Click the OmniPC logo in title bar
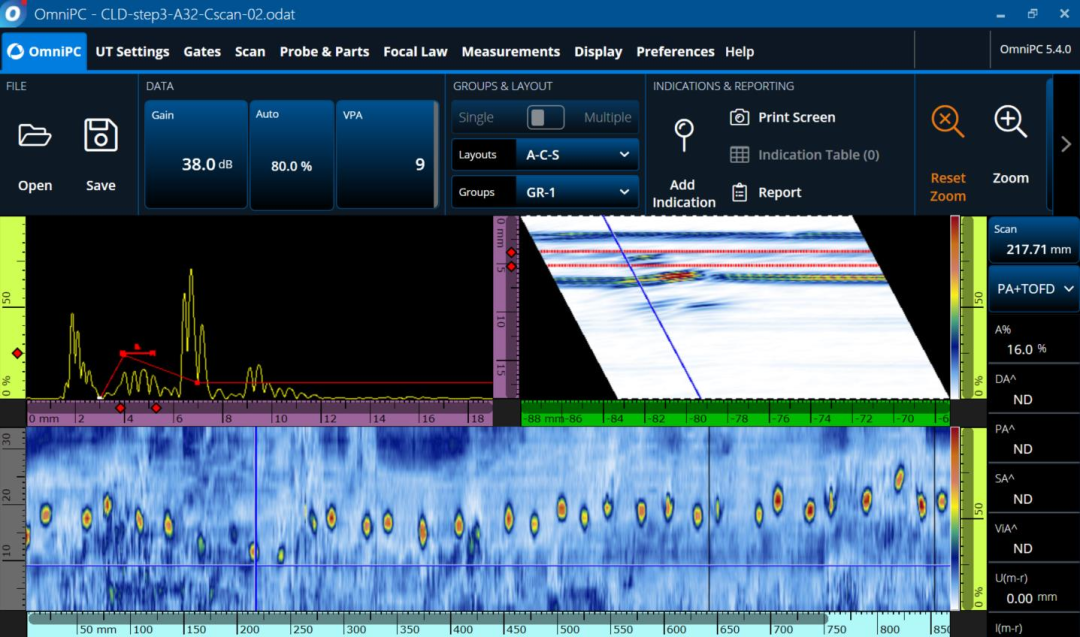Screen dimensions: 1080x637 coord(13,14)
